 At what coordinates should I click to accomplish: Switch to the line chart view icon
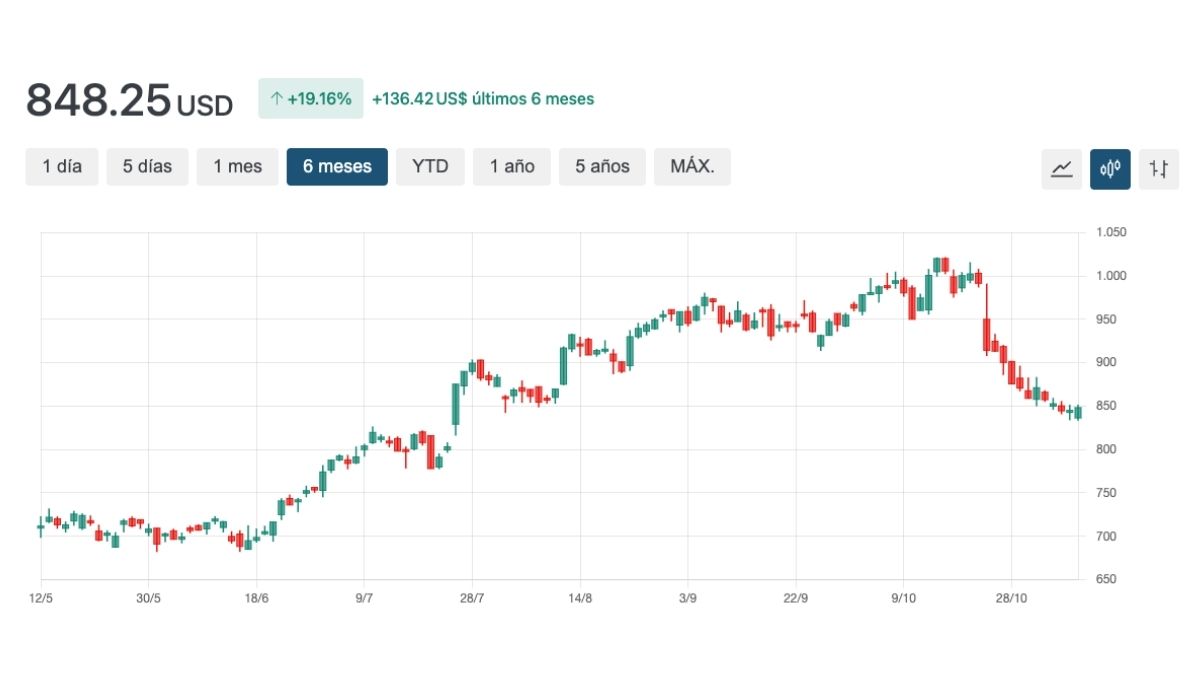pyautogui.click(x=1061, y=168)
